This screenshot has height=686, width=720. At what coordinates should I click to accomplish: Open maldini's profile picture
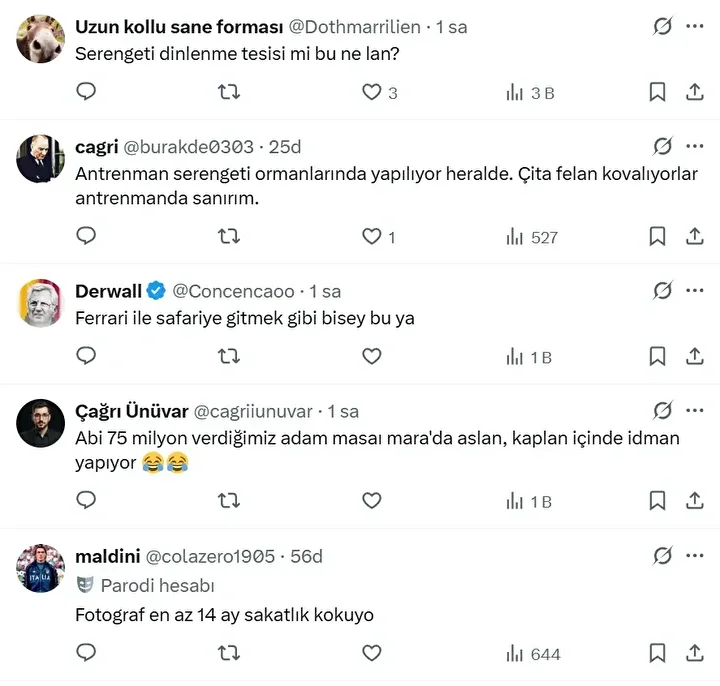point(41,567)
